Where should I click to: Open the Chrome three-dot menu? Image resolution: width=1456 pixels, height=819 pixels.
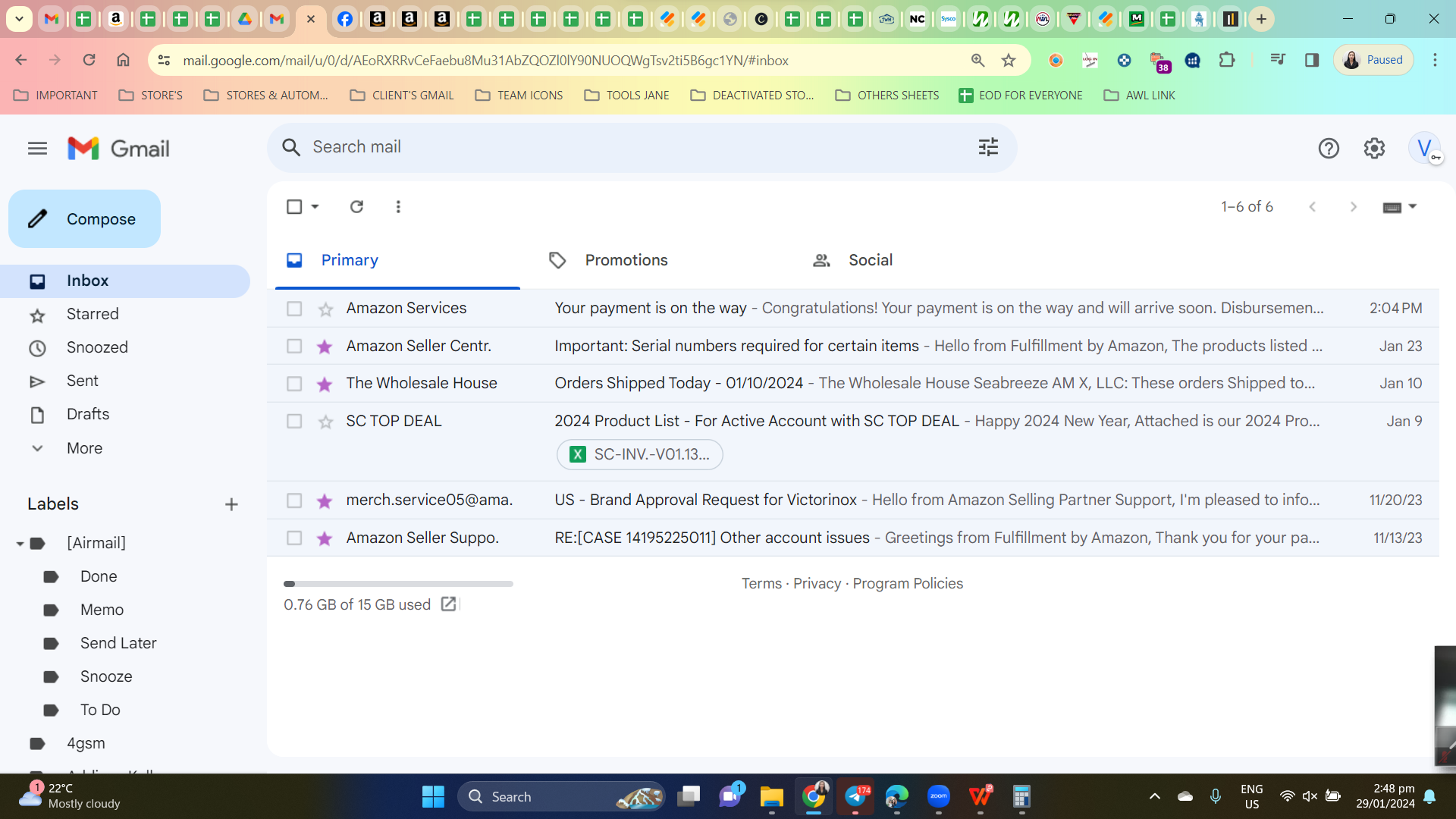1435,60
